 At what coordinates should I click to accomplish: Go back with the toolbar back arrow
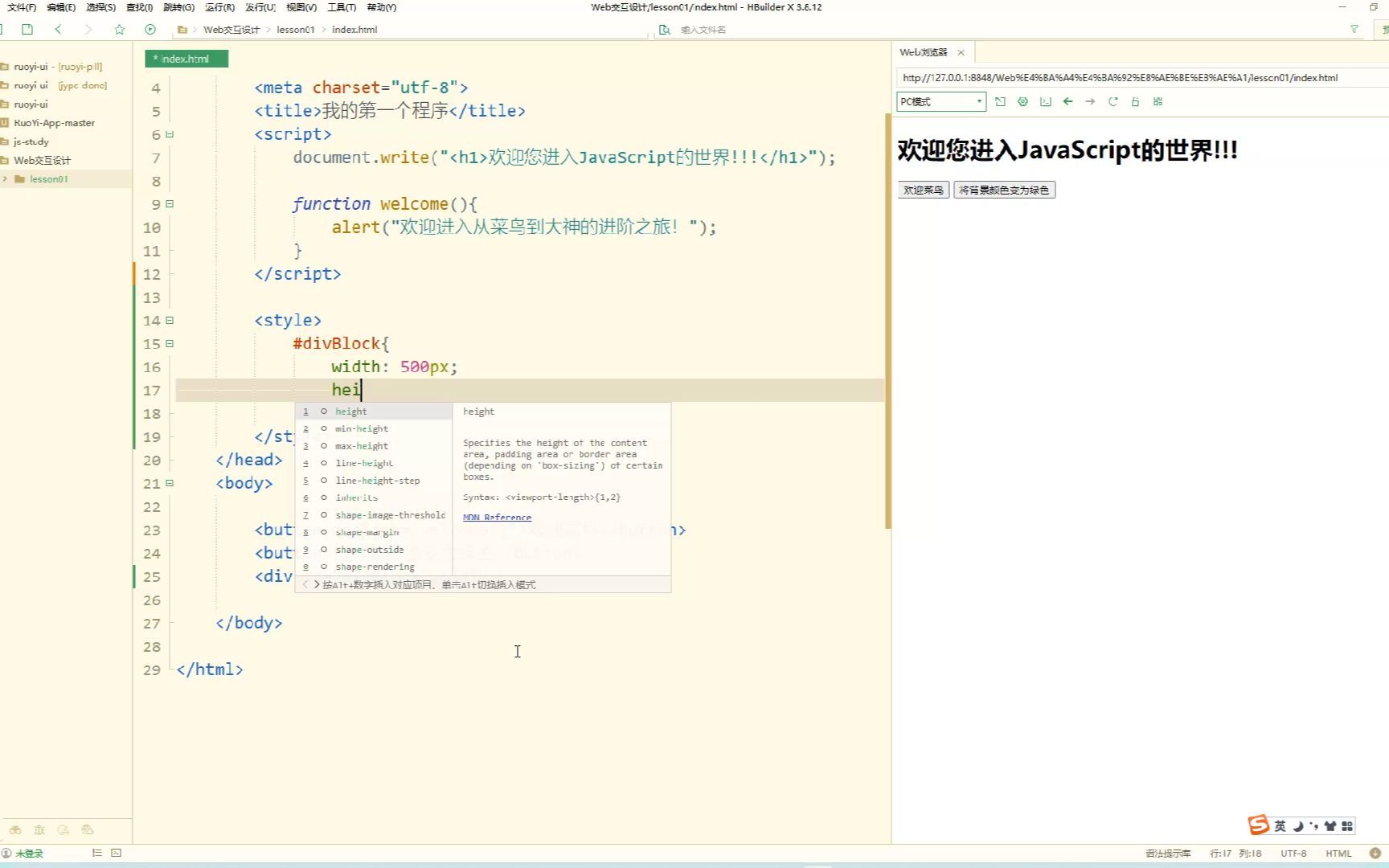point(58,30)
